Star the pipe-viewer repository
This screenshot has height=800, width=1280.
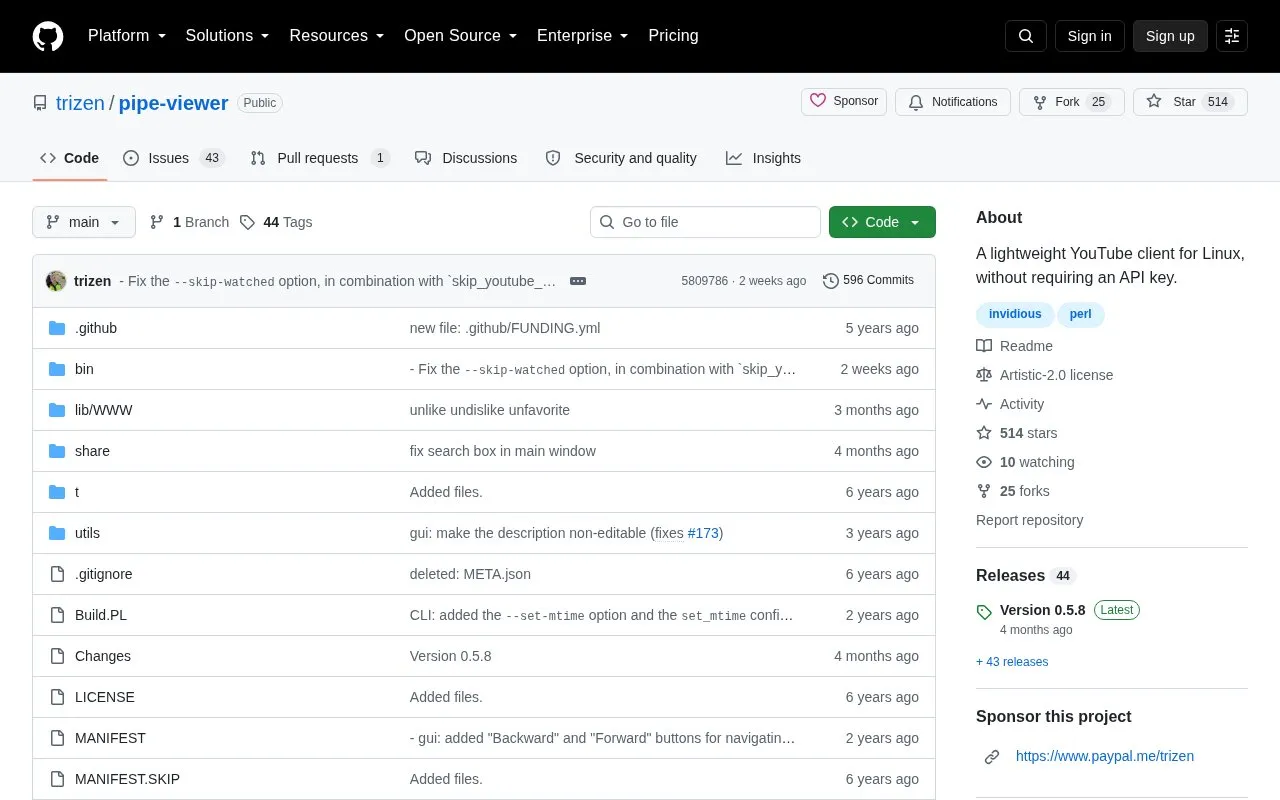pyautogui.click(x=1190, y=102)
